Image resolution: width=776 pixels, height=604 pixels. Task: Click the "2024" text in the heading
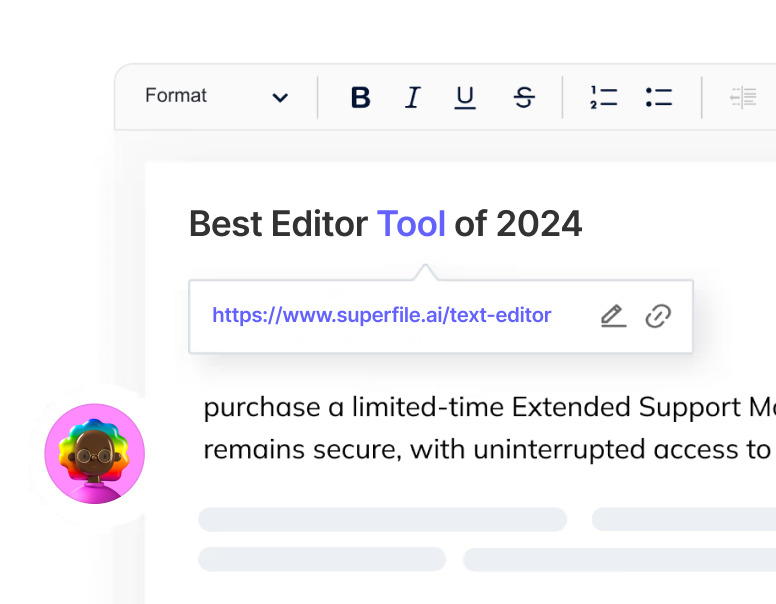(x=539, y=224)
